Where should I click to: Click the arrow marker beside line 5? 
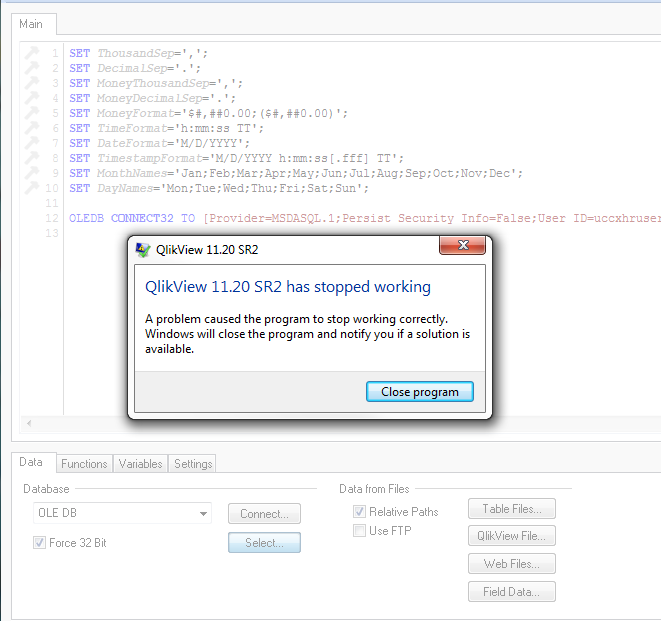[32, 112]
